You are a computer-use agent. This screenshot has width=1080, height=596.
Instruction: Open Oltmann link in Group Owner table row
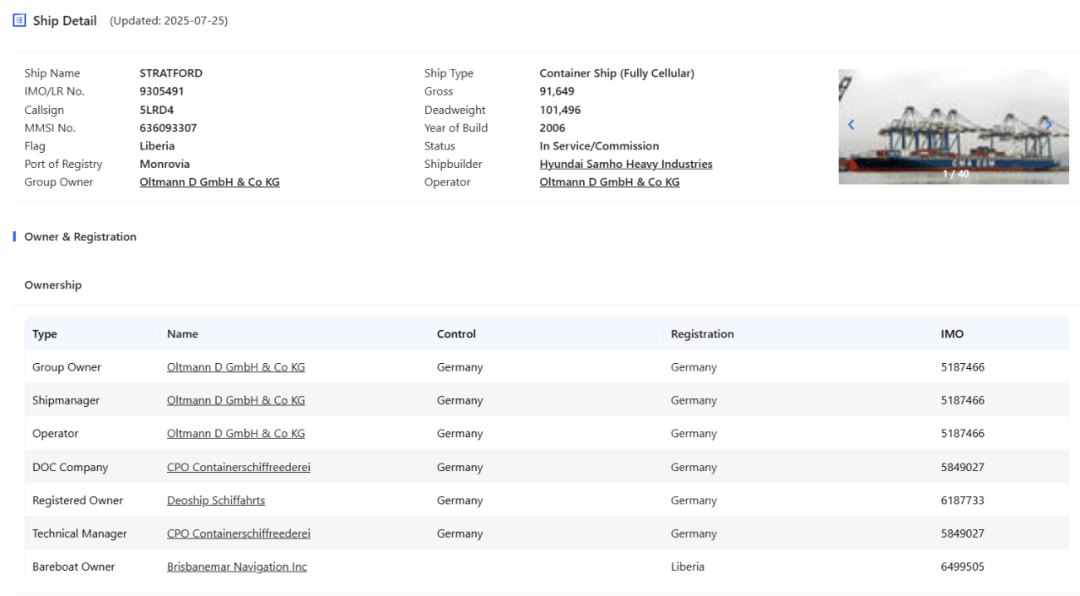click(236, 367)
